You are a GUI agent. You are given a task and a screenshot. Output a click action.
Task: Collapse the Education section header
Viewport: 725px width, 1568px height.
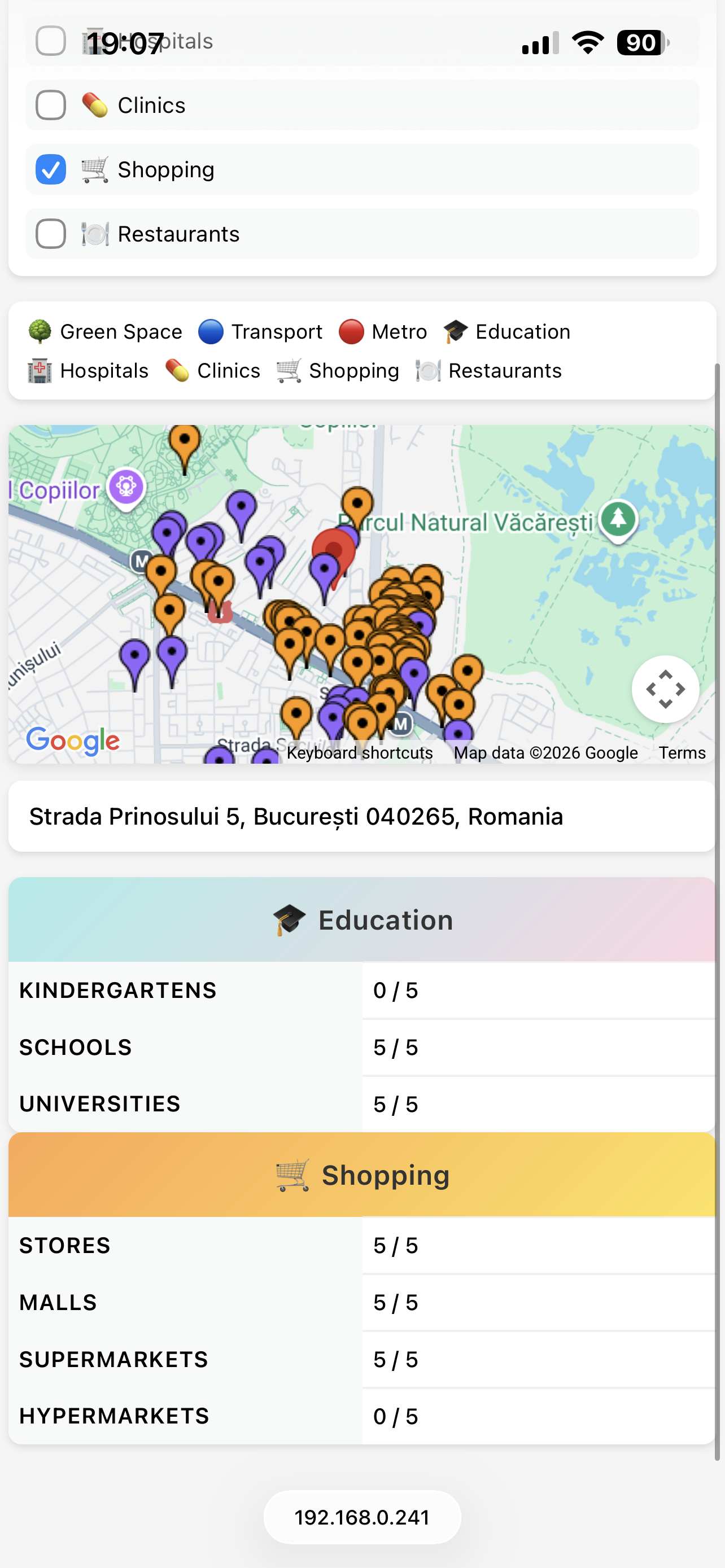(x=362, y=919)
